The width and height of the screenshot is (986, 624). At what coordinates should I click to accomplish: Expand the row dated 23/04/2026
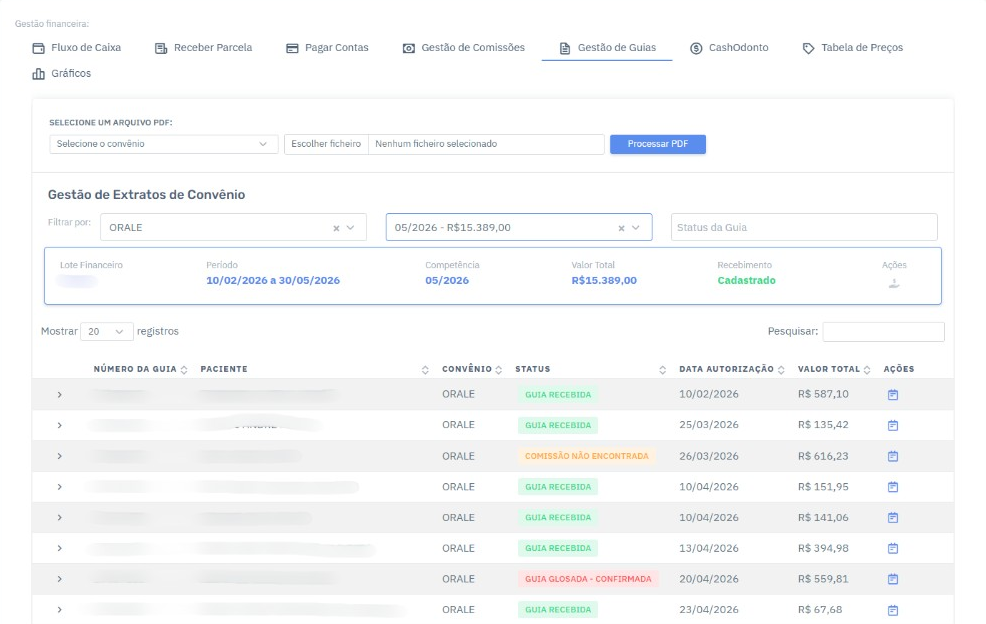click(x=60, y=610)
